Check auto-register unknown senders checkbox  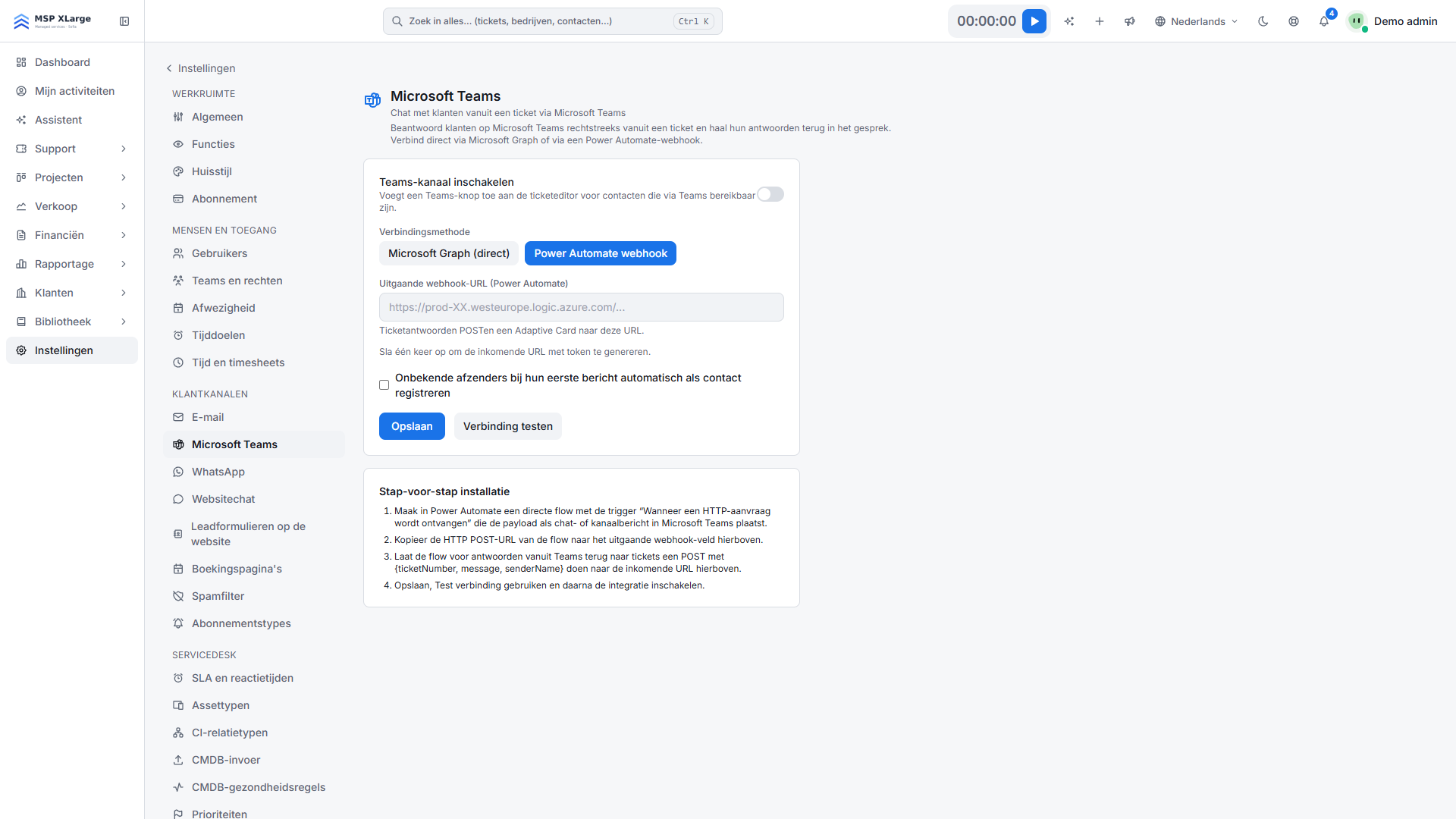(384, 385)
